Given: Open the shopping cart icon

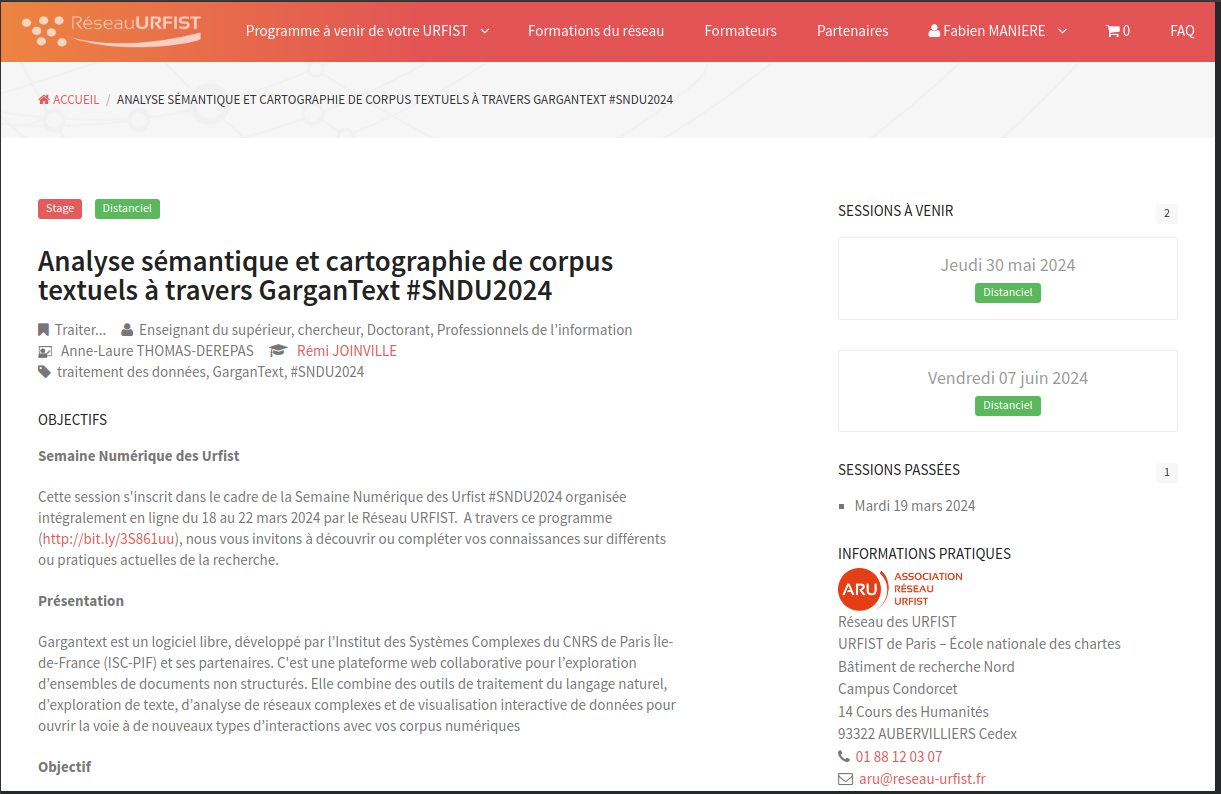Looking at the screenshot, I should coord(1112,31).
